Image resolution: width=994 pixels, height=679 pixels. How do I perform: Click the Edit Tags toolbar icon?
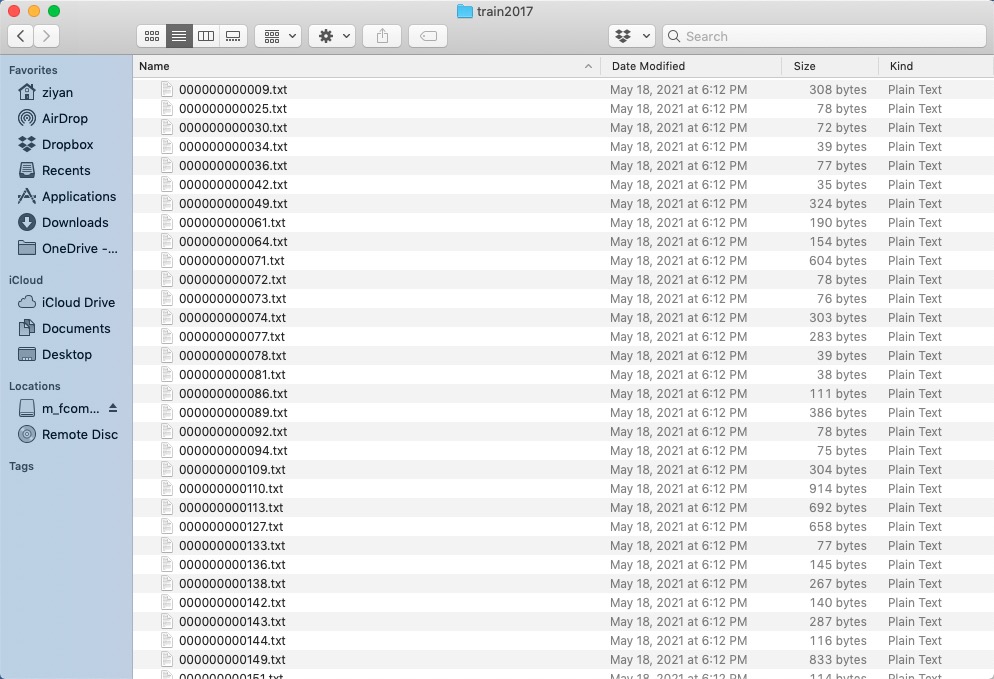428,36
